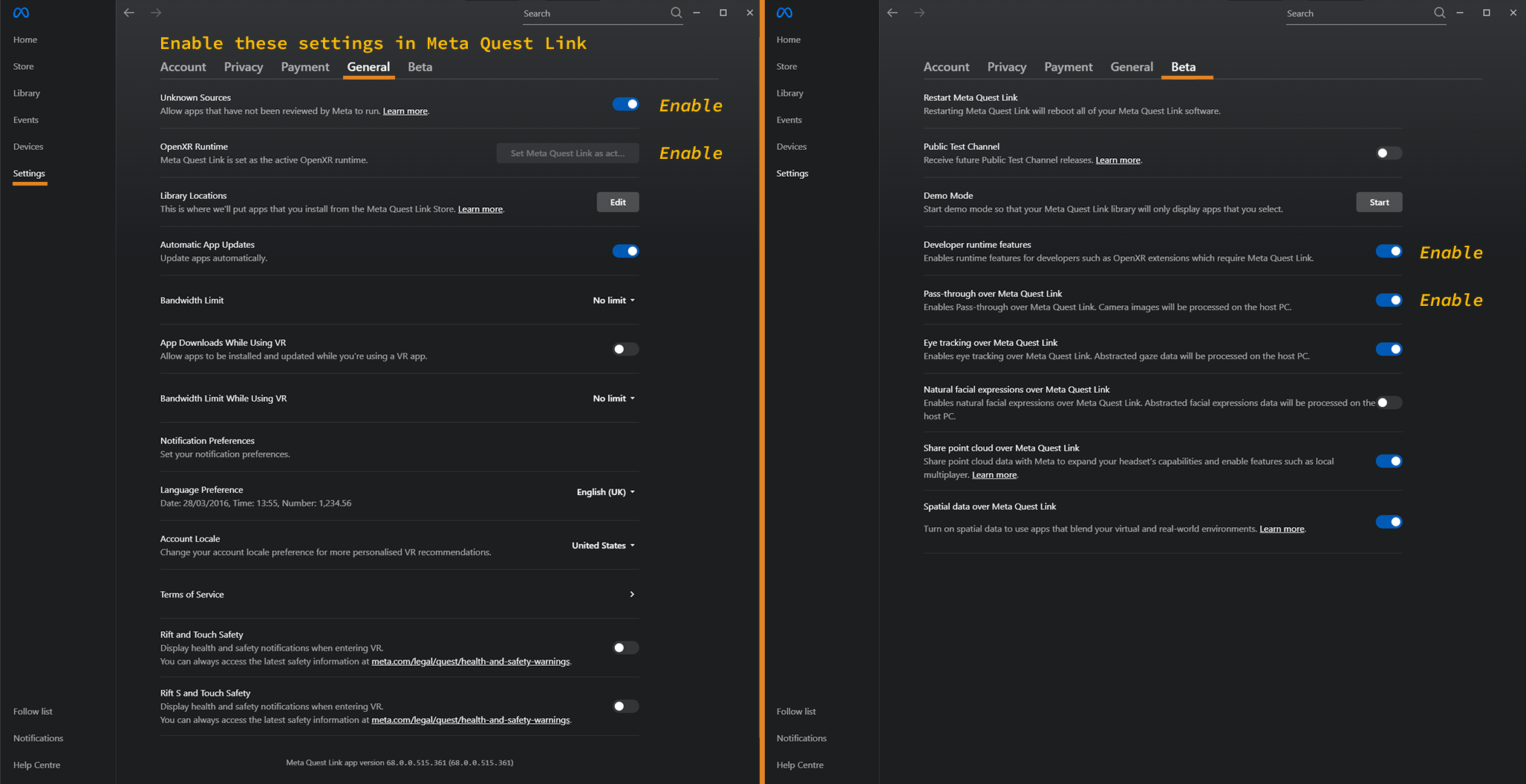Screen dimensions: 1526x784
Task: Toggle Share point cloud switch
Action: tap(1389, 461)
